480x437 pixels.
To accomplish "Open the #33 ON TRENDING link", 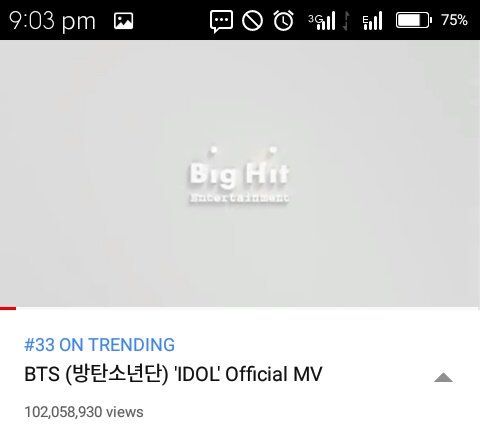I will coord(99,345).
